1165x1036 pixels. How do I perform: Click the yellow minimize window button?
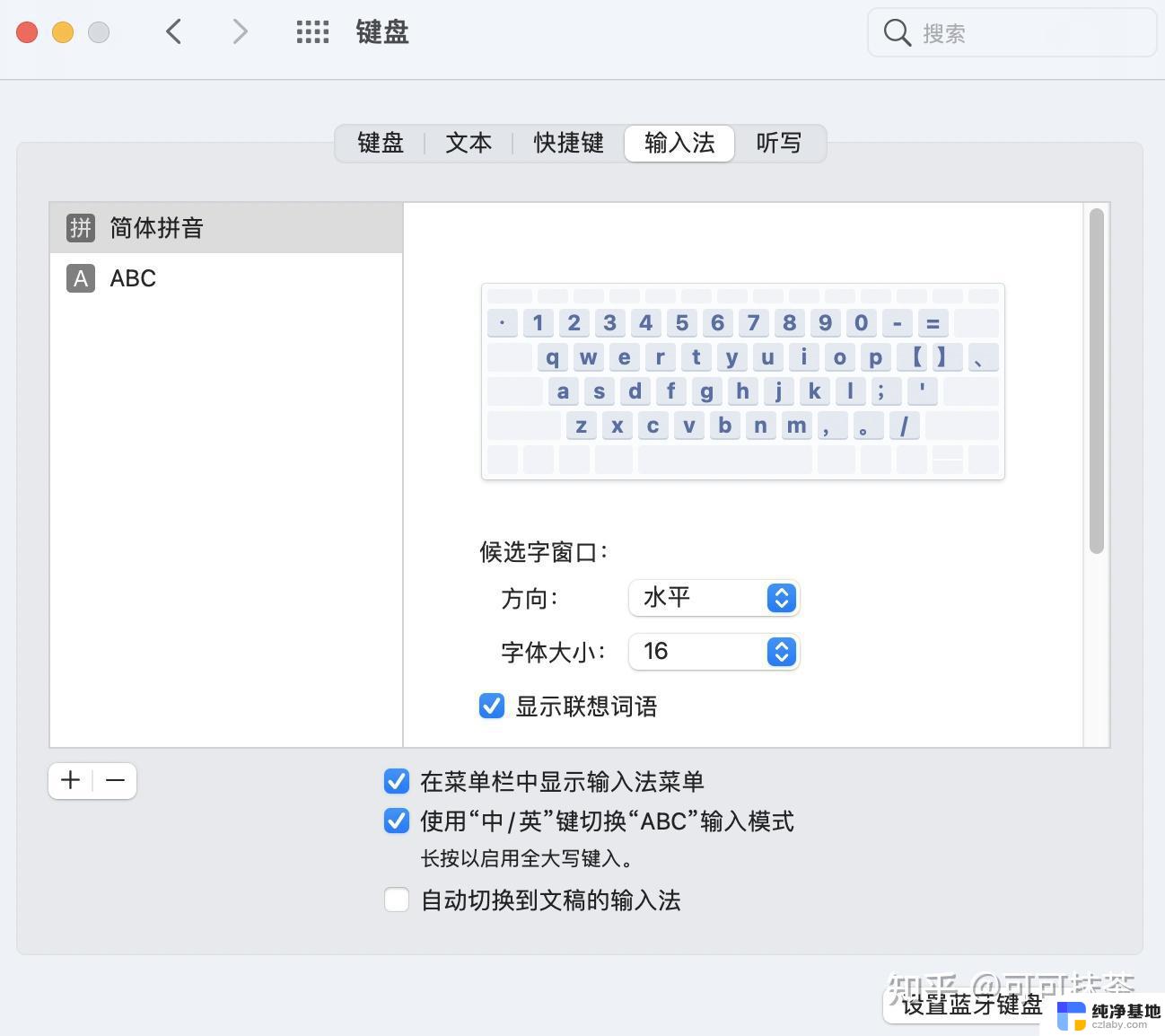click(63, 32)
